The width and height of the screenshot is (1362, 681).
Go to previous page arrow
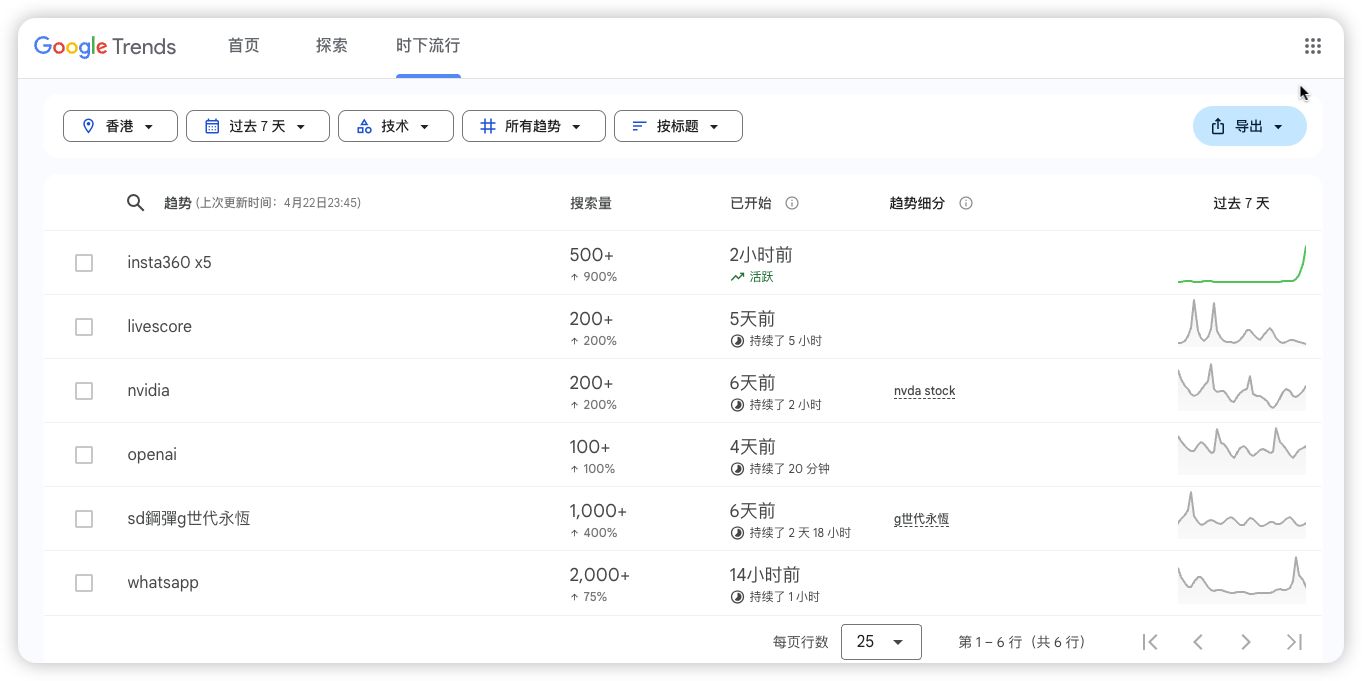point(1198,642)
